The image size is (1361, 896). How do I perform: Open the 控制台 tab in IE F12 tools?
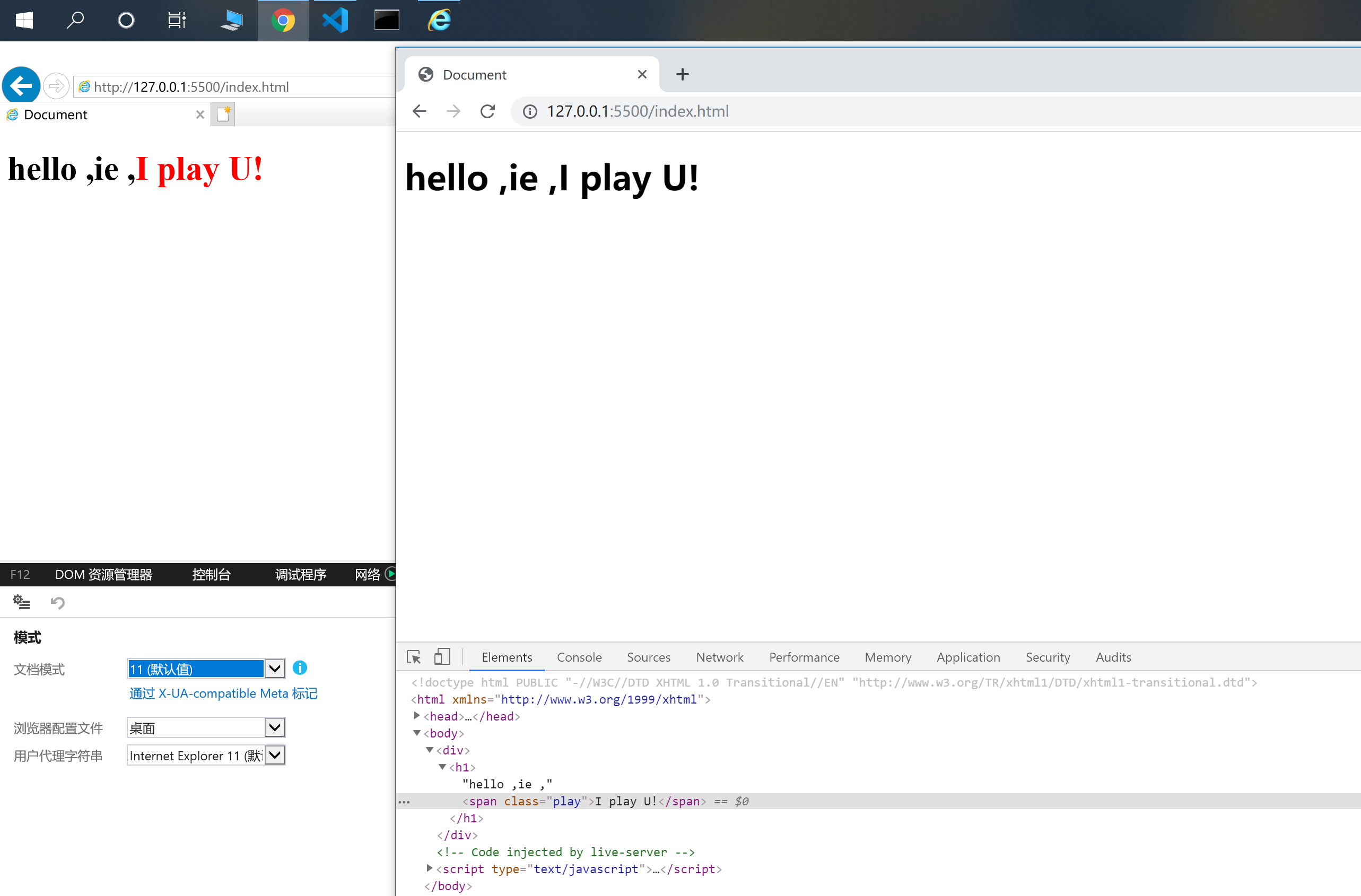211,574
